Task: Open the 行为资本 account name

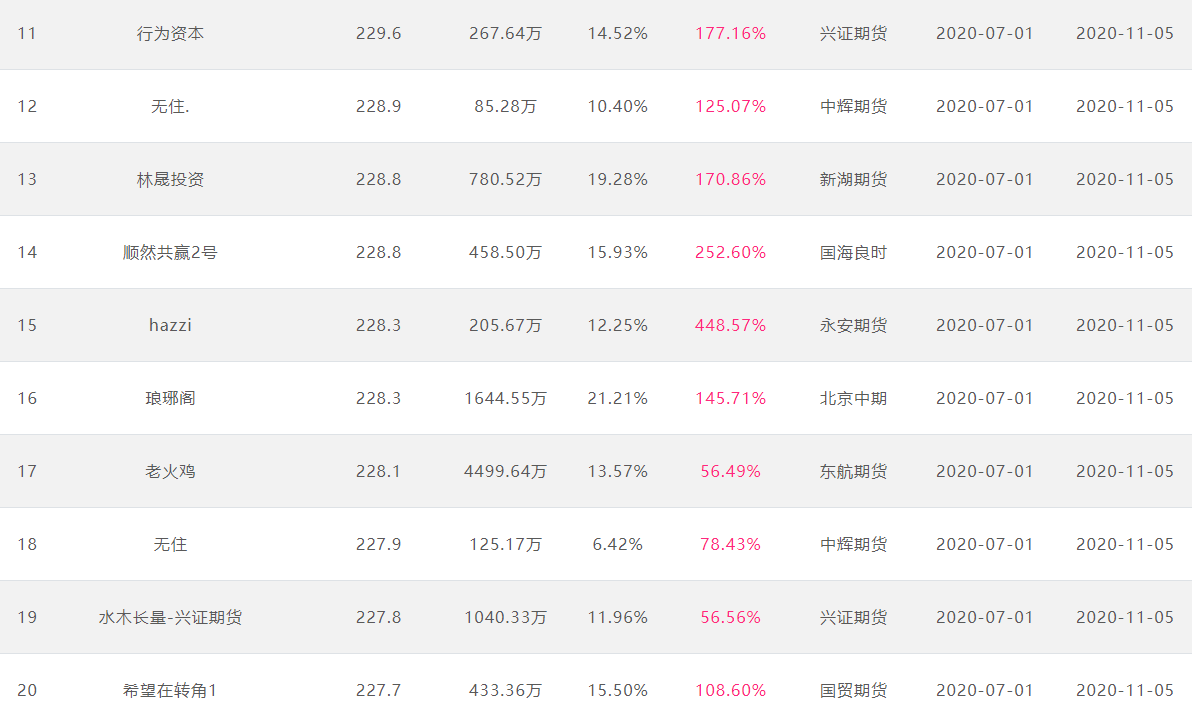Action: [170, 33]
